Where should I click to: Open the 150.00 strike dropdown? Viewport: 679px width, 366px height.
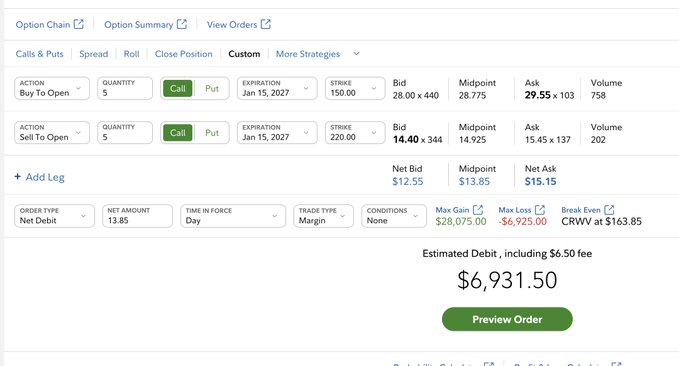(x=355, y=88)
